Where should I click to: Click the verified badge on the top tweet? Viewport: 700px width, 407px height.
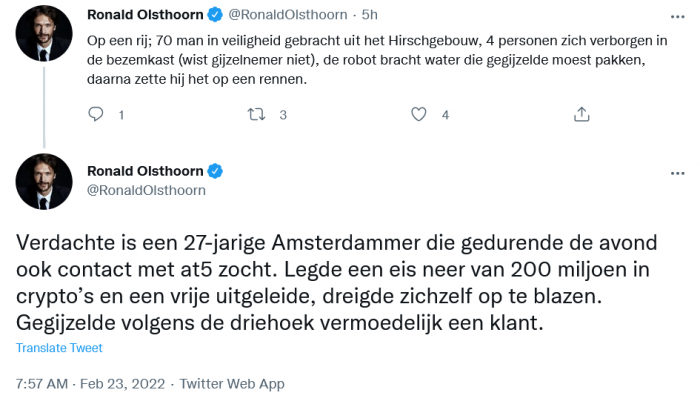click(x=214, y=15)
